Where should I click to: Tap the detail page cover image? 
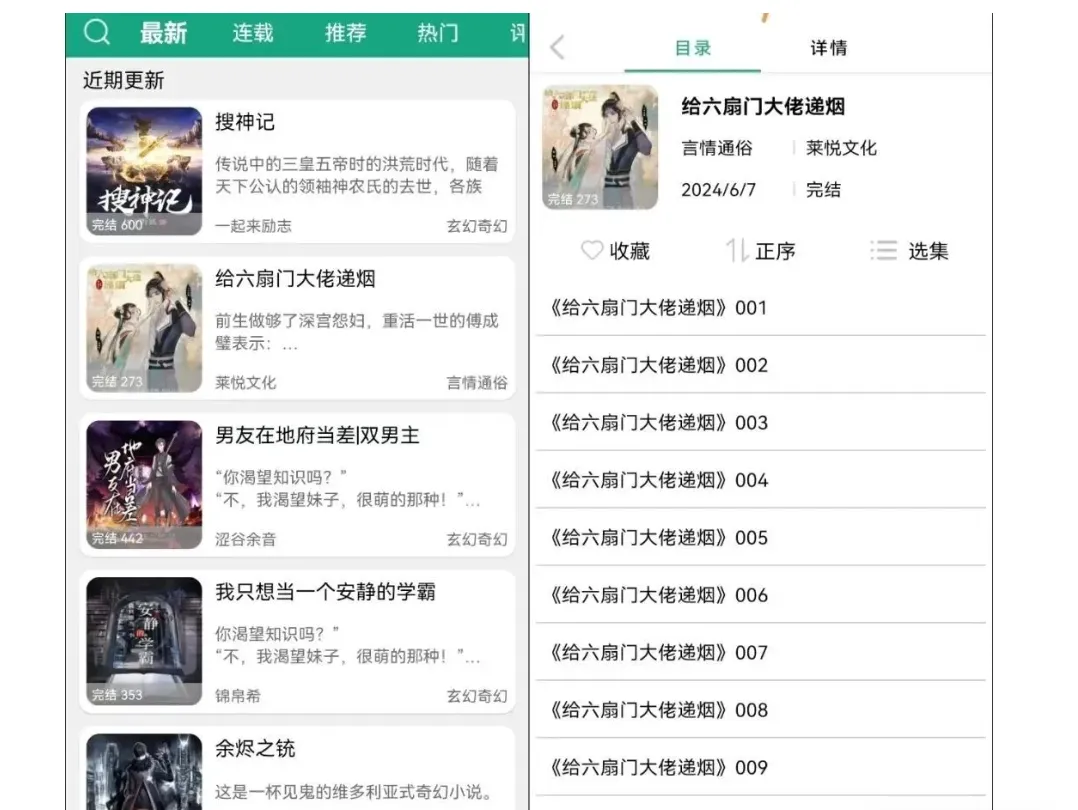600,147
